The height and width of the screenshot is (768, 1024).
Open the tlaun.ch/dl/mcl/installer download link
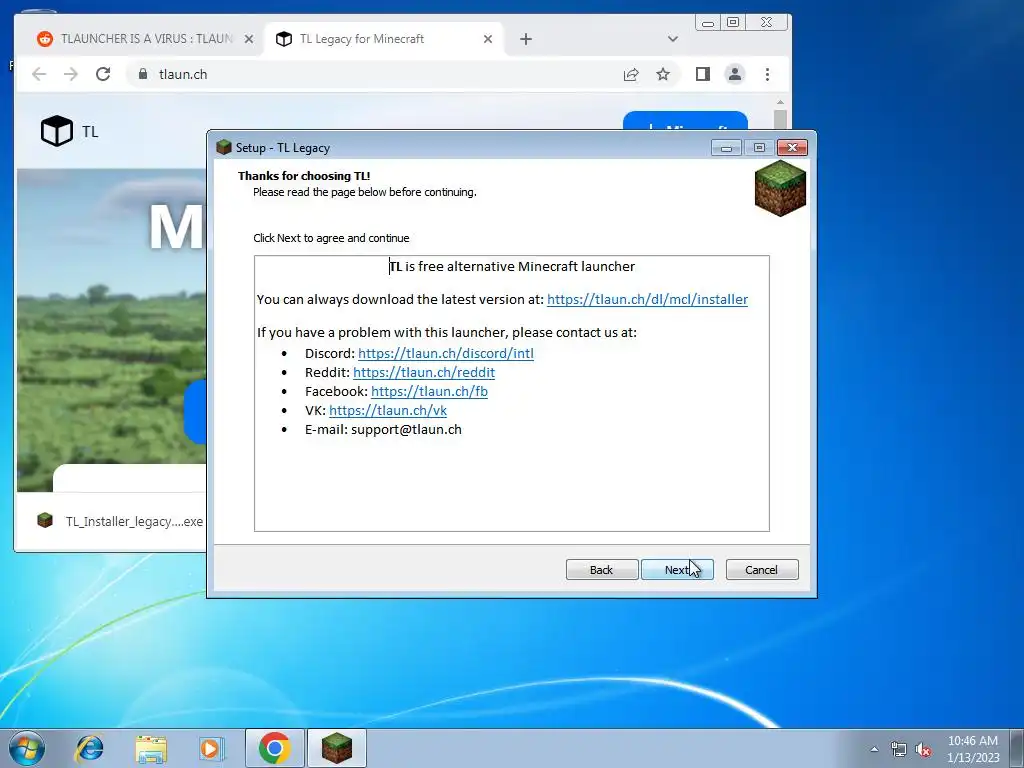647,299
